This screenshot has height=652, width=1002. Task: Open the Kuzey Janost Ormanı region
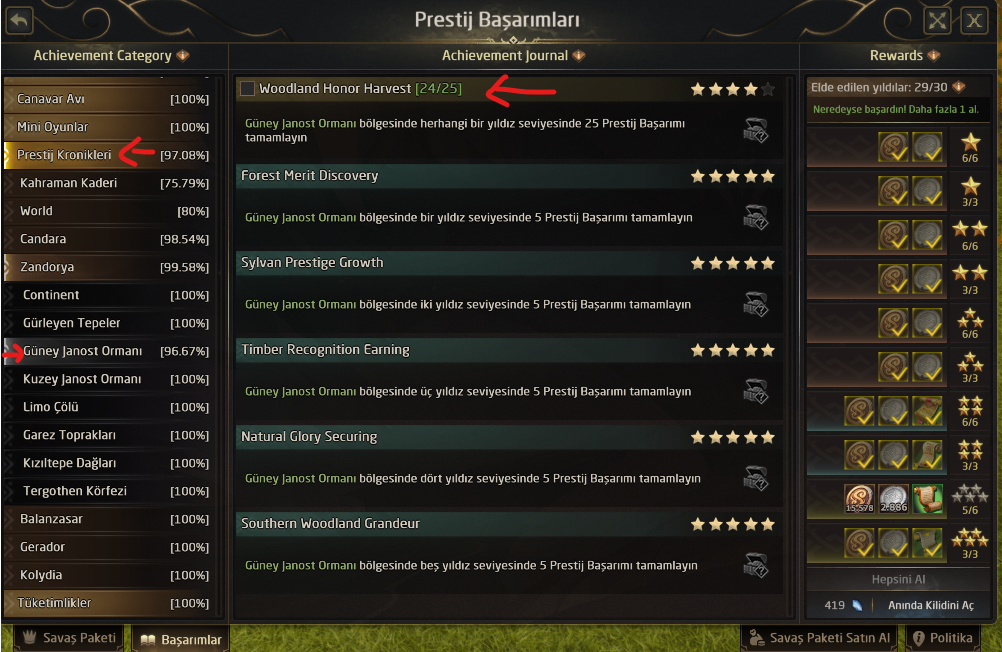[82, 379]
